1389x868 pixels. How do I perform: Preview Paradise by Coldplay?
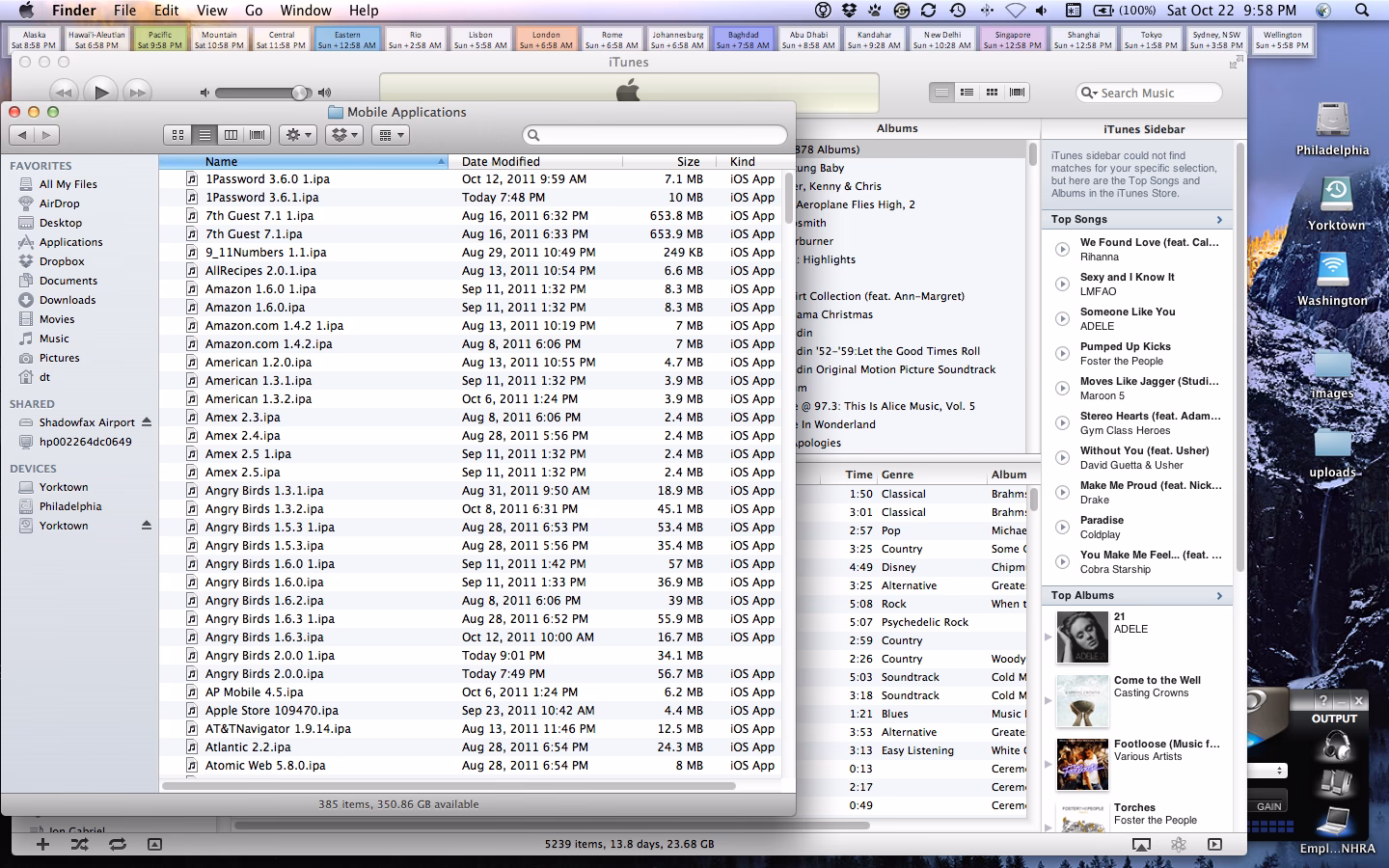tap(1062, 527)
